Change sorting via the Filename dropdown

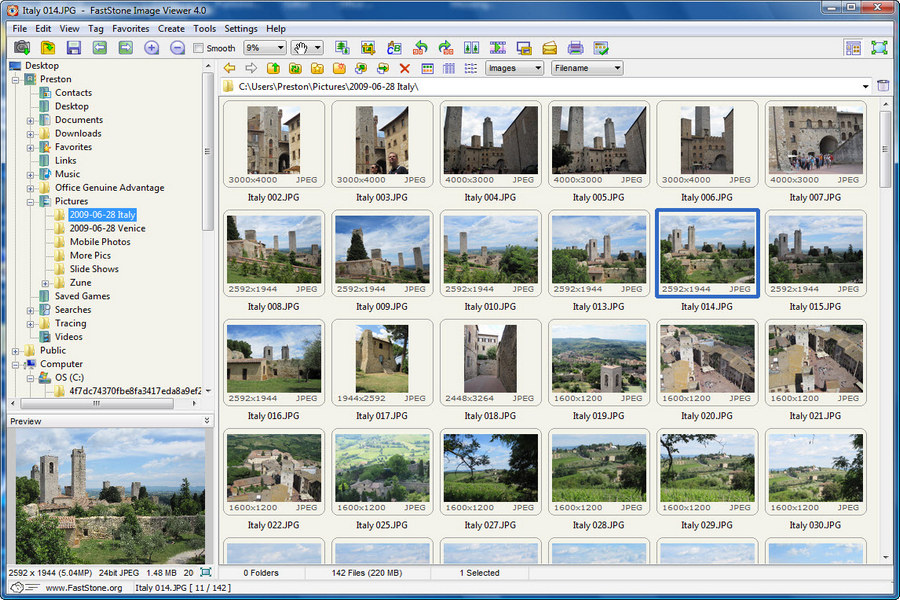pyautogui.click(x=614, y=68)
